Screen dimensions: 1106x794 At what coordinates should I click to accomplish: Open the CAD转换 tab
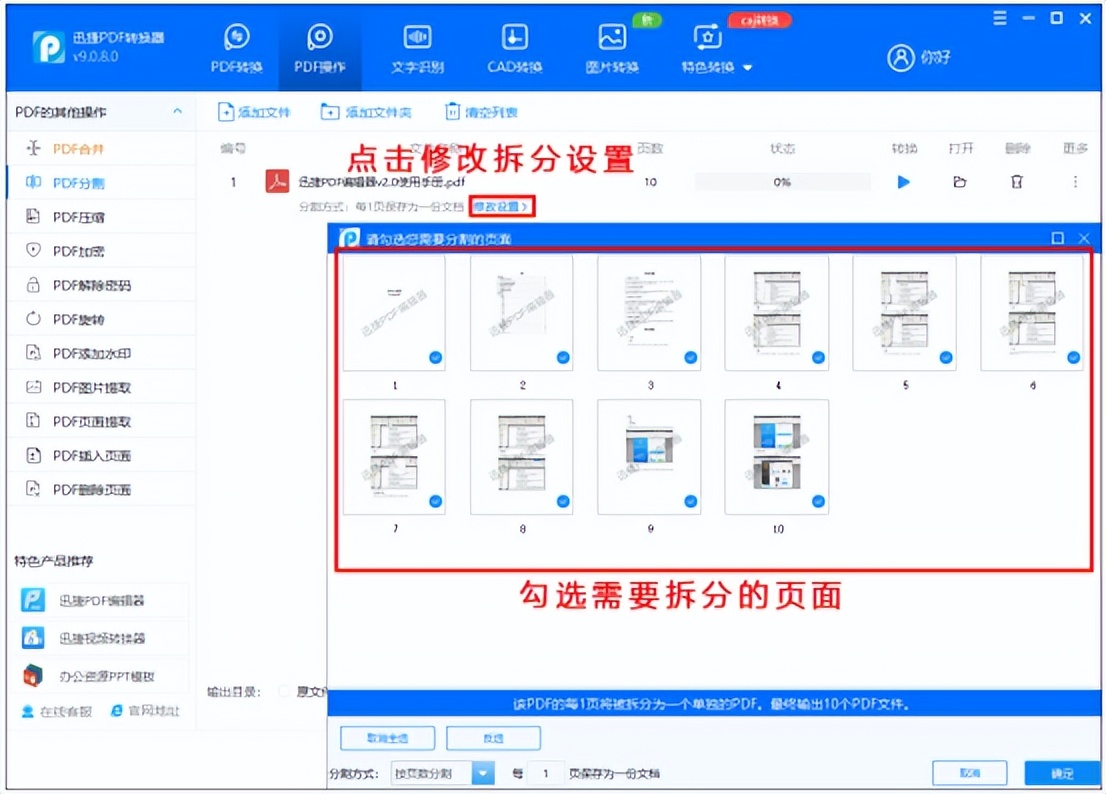(514, 49)
